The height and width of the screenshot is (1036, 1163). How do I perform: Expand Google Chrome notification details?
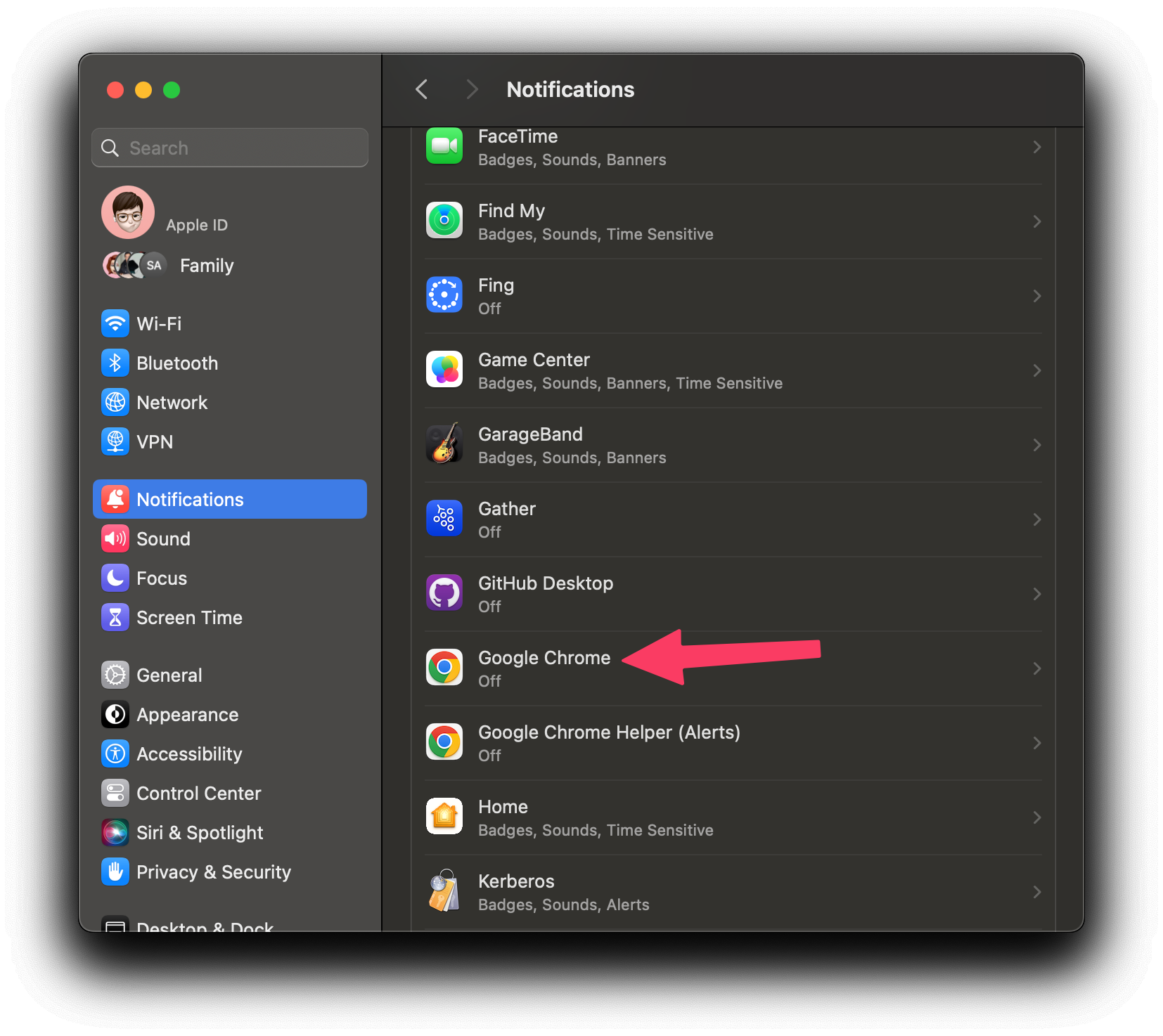point(1036,668)
